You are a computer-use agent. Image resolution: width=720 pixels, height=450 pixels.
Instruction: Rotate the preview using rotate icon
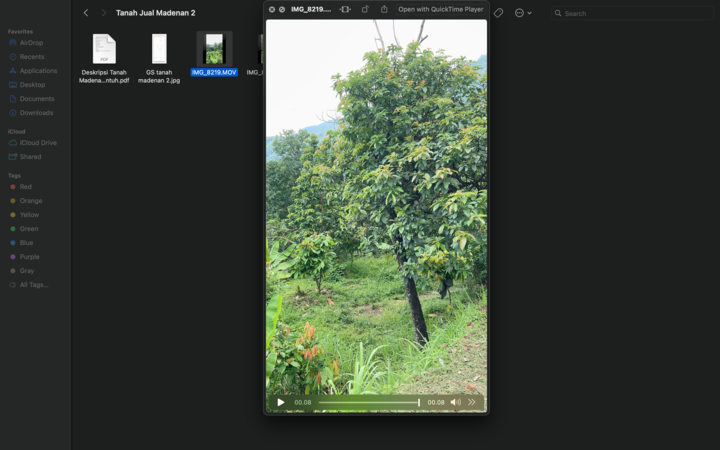365,9
